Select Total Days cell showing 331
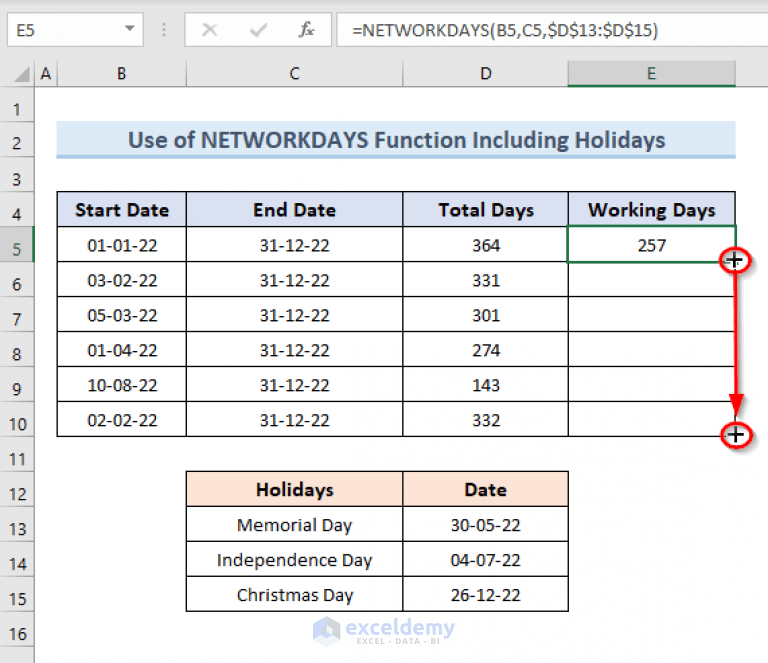This screenshot has height=663, width=768. 485,280
